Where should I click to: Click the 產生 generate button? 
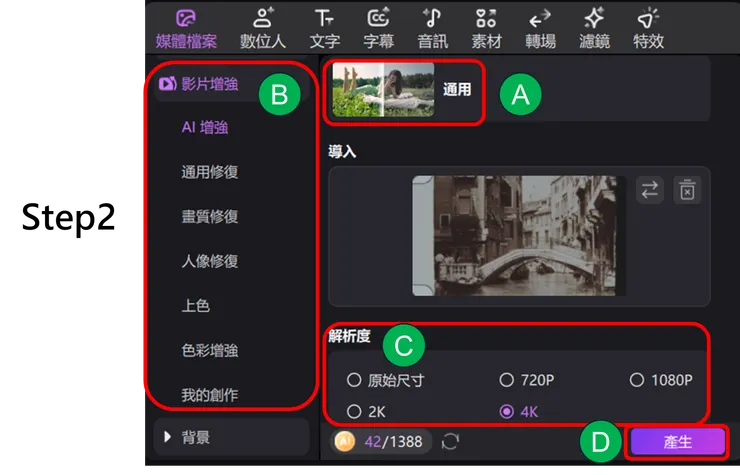point(678,442)
